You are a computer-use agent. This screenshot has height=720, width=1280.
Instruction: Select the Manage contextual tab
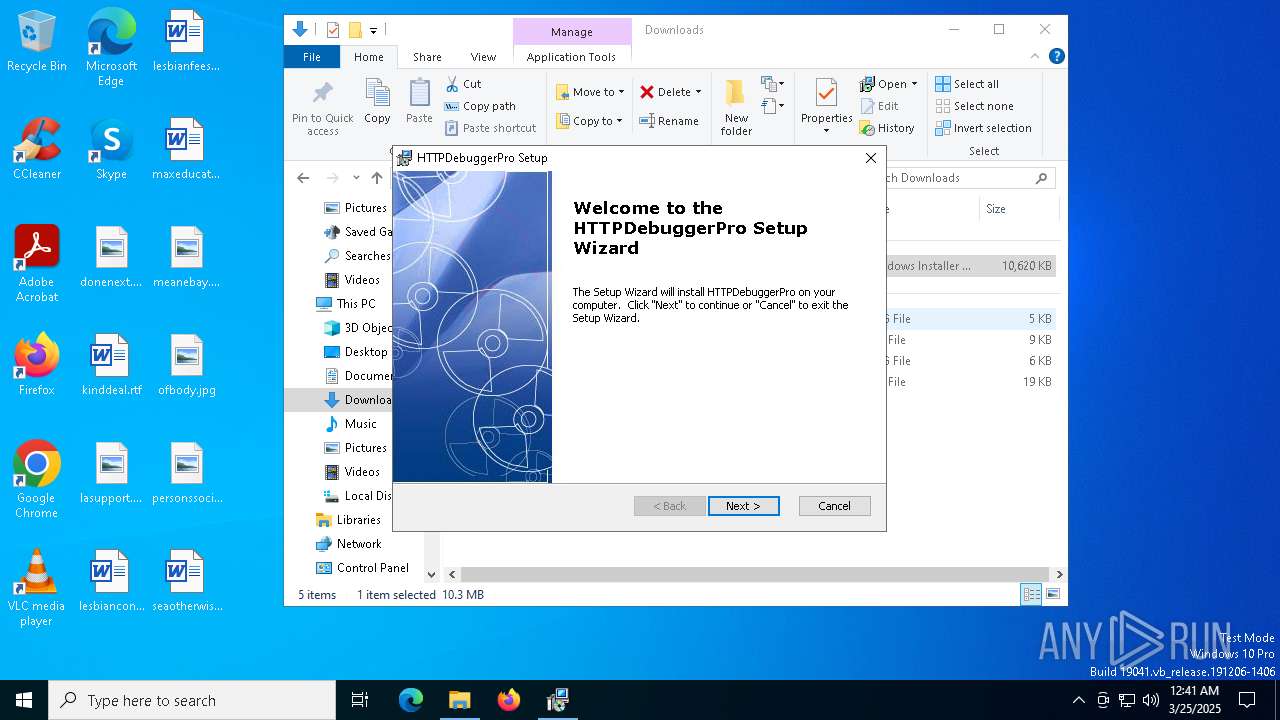coord(572,31)
